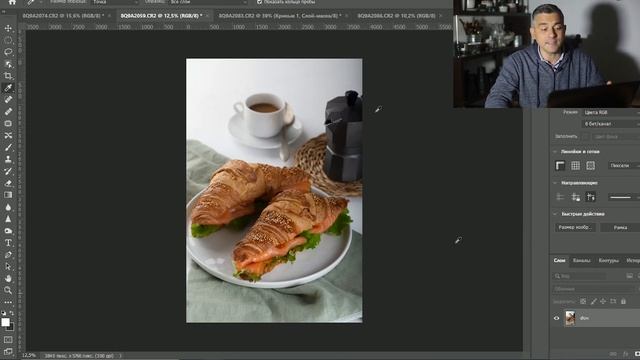
Task: Select the Hand tool
Action: coord(8,278)
